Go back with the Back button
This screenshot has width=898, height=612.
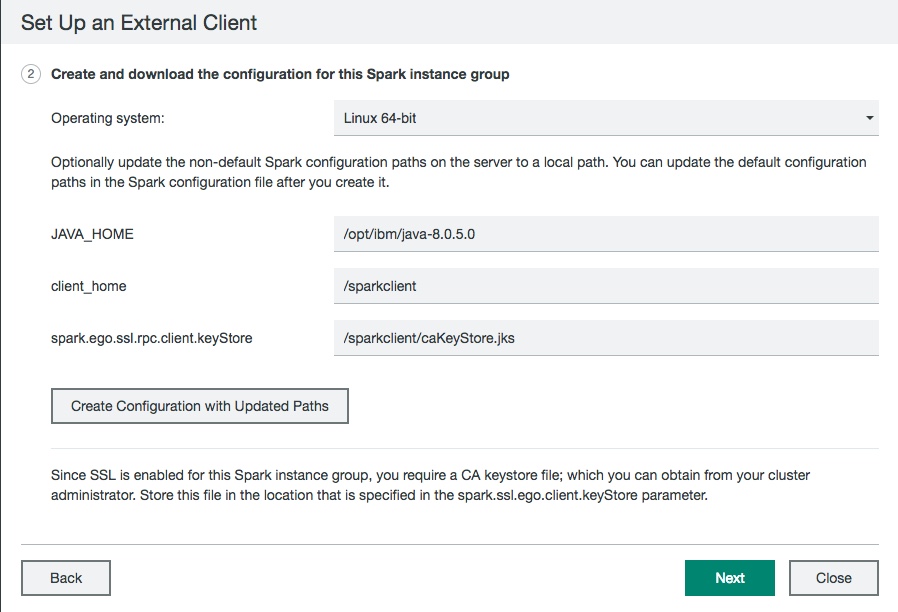click(66, 578)
